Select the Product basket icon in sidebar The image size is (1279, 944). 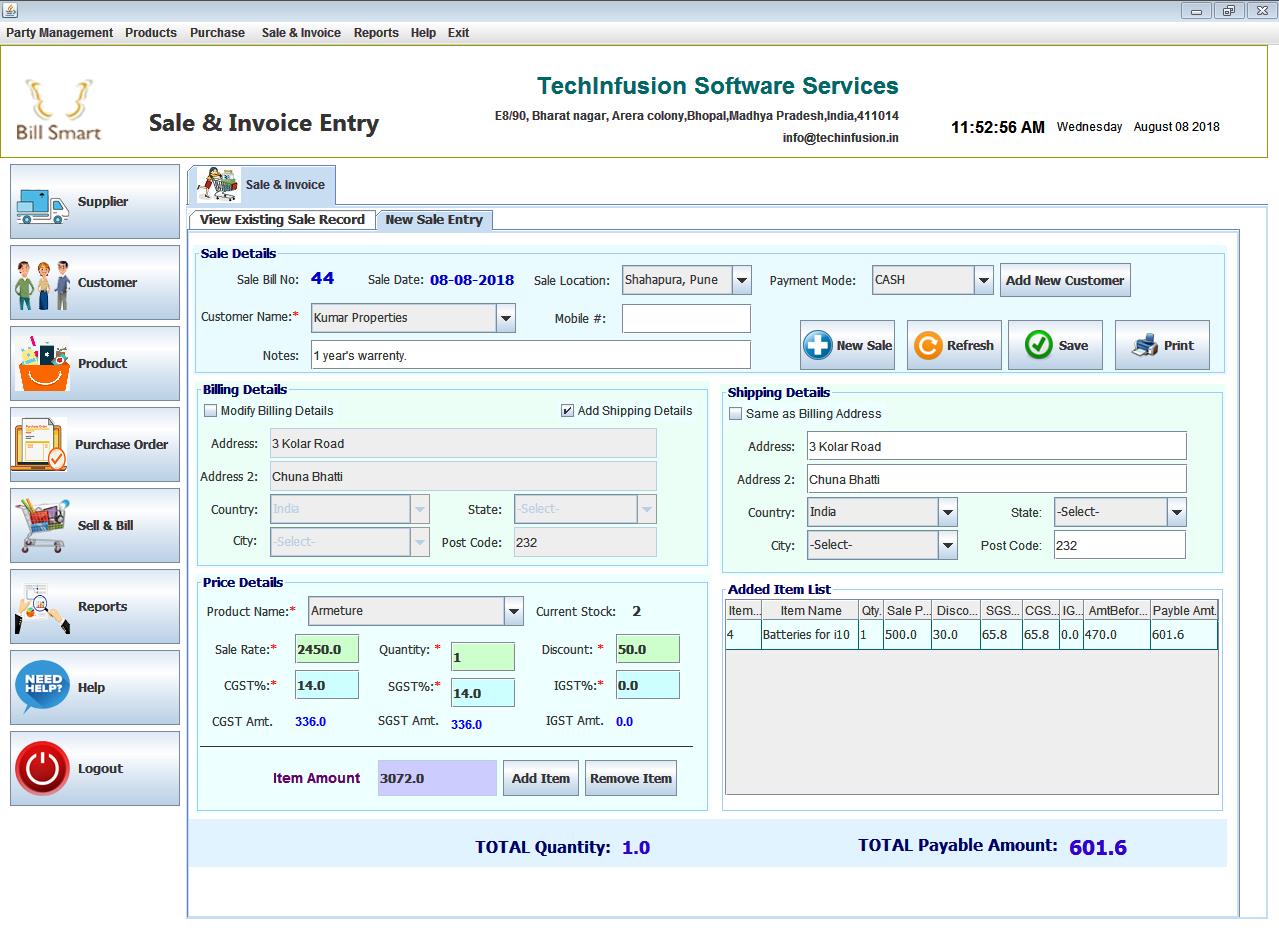point(42,364)
